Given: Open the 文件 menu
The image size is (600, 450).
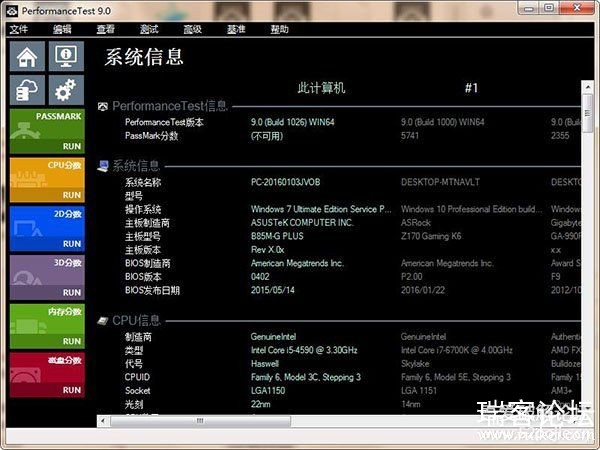Looking at the screenshot, I should [x=19, y=29].
